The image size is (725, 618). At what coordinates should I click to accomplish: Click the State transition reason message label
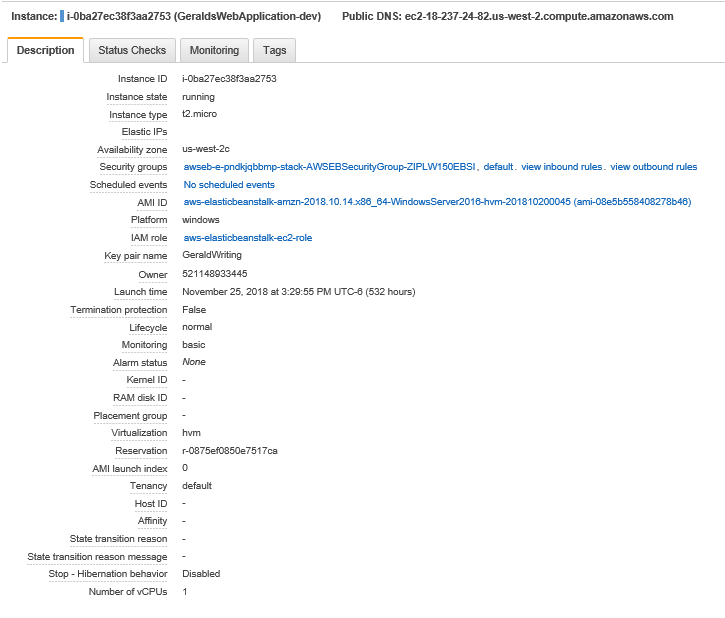pyautogui.click(x=97, y=557)
